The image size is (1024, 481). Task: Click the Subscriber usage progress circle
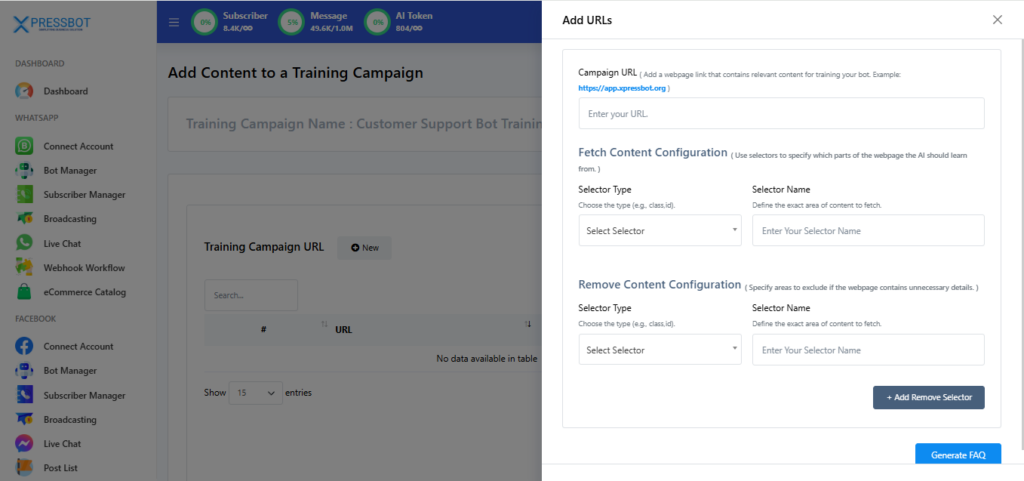click(206, 22)
